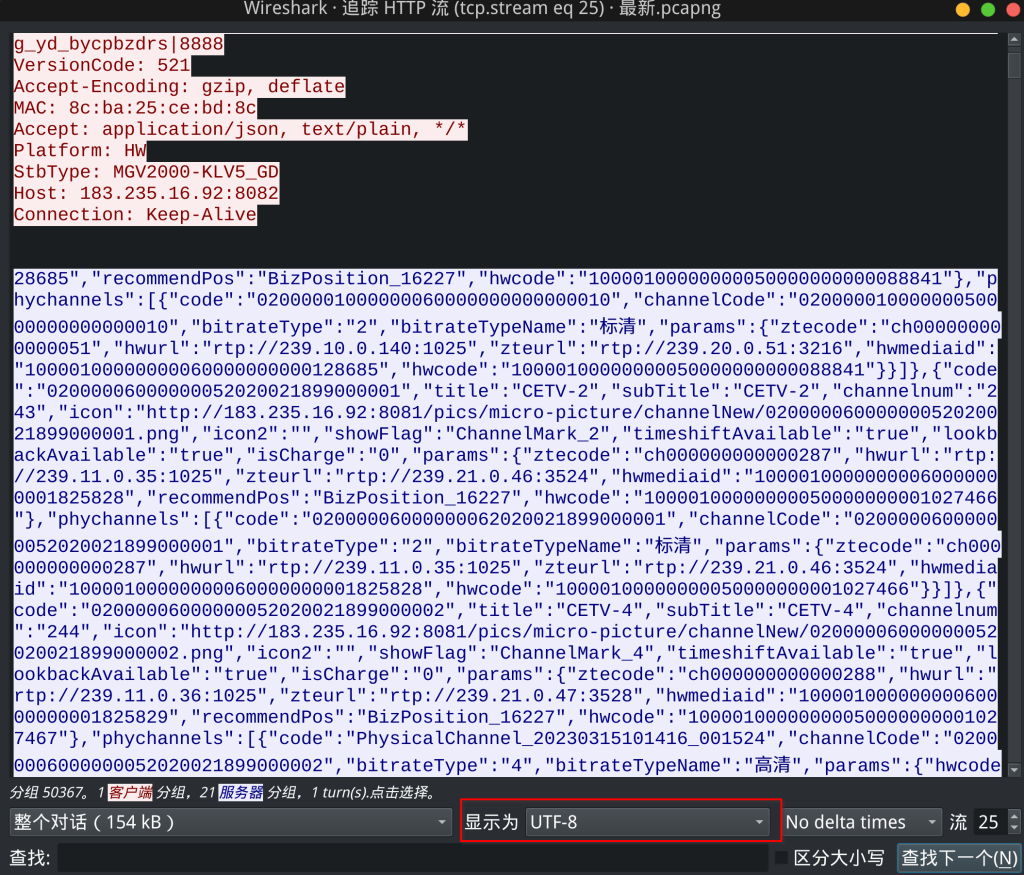Click the "Accept-Encoding: gzip, deflate" line
Viewport: 1024px width, 875px height.
coord(180,87)
